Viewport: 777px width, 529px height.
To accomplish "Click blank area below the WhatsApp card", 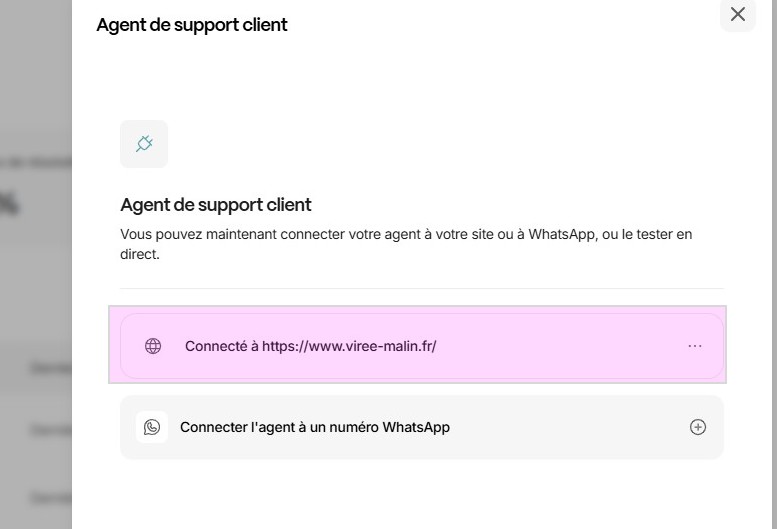I will click(421, 495).
